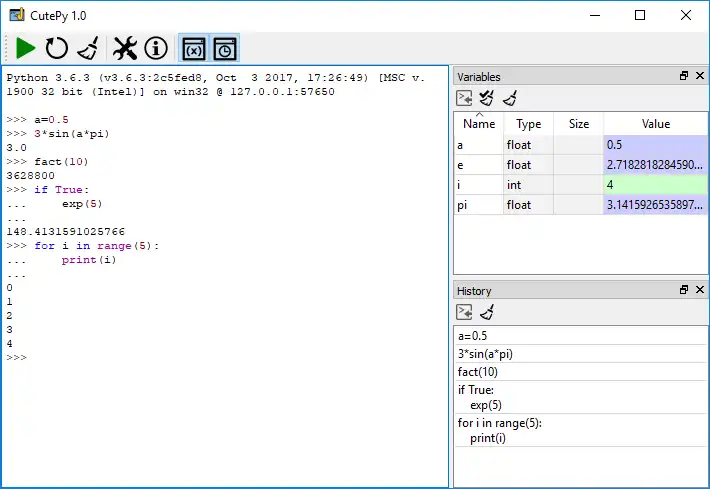Click the console output 148.4131591025766

(x=66, y=232)
